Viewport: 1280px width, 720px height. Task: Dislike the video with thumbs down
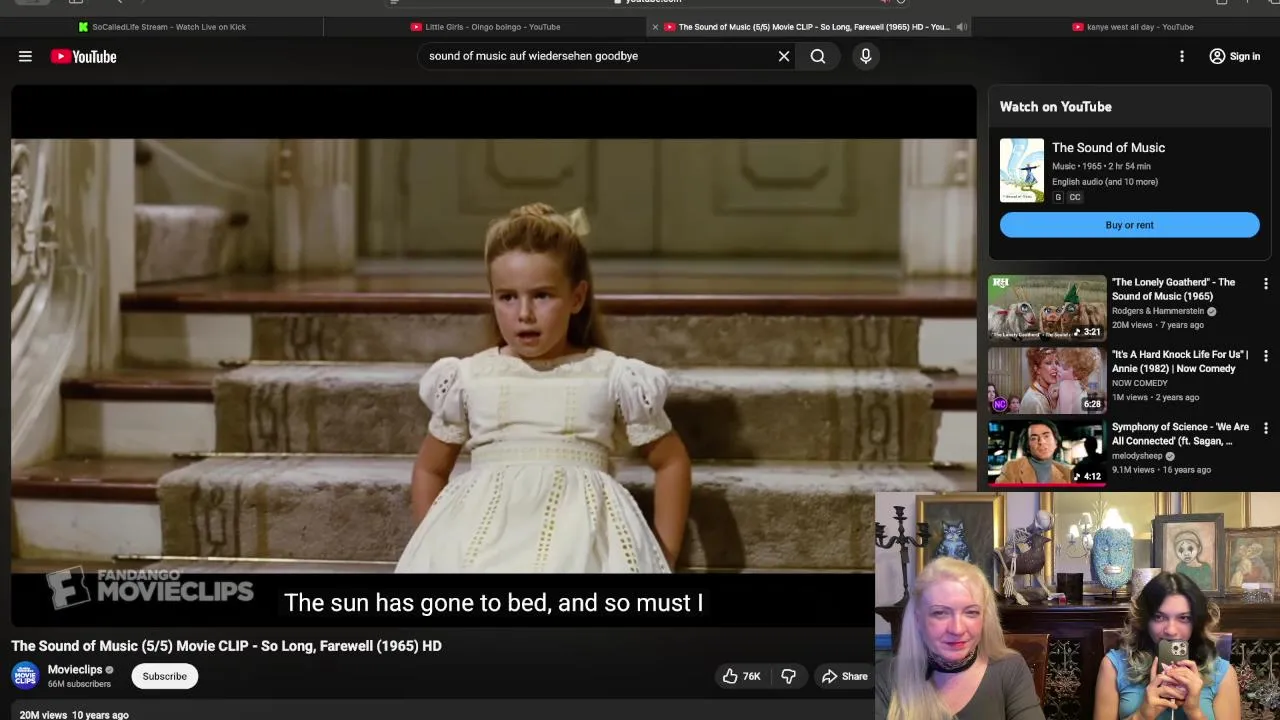point(789,676)
